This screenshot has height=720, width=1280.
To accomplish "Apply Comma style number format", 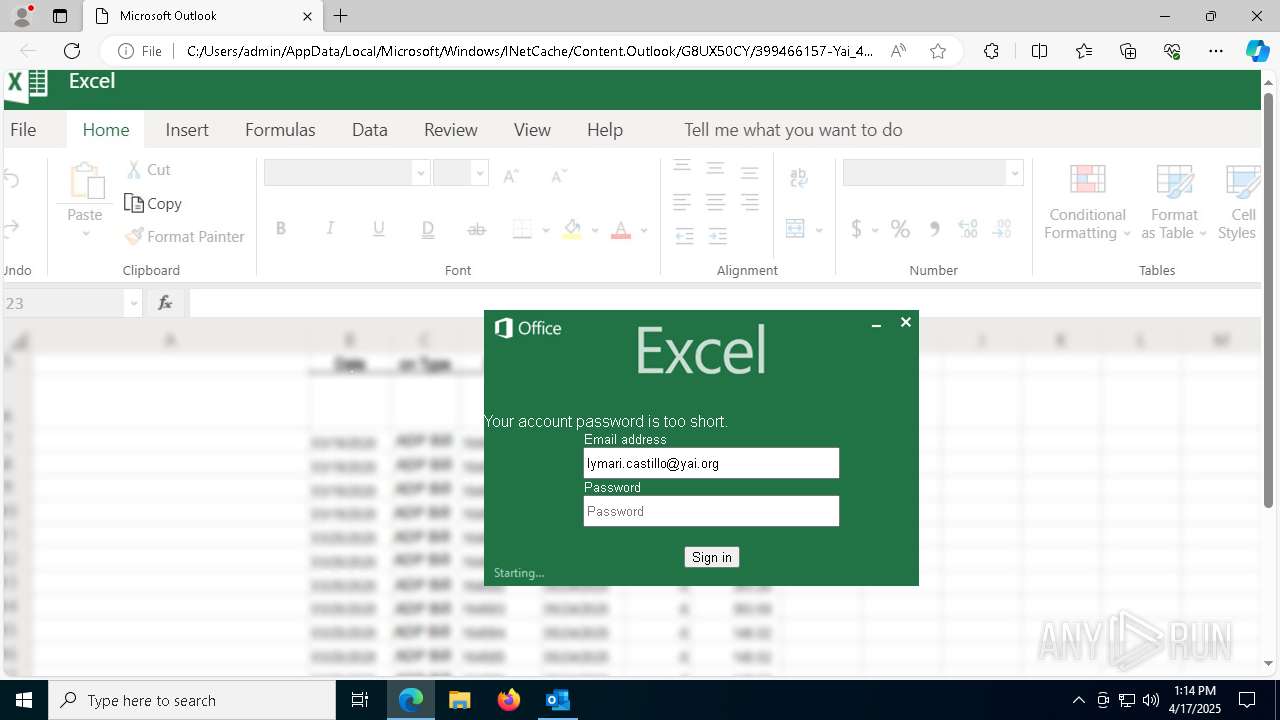I will pyautogui.click(x=935, y=229).
